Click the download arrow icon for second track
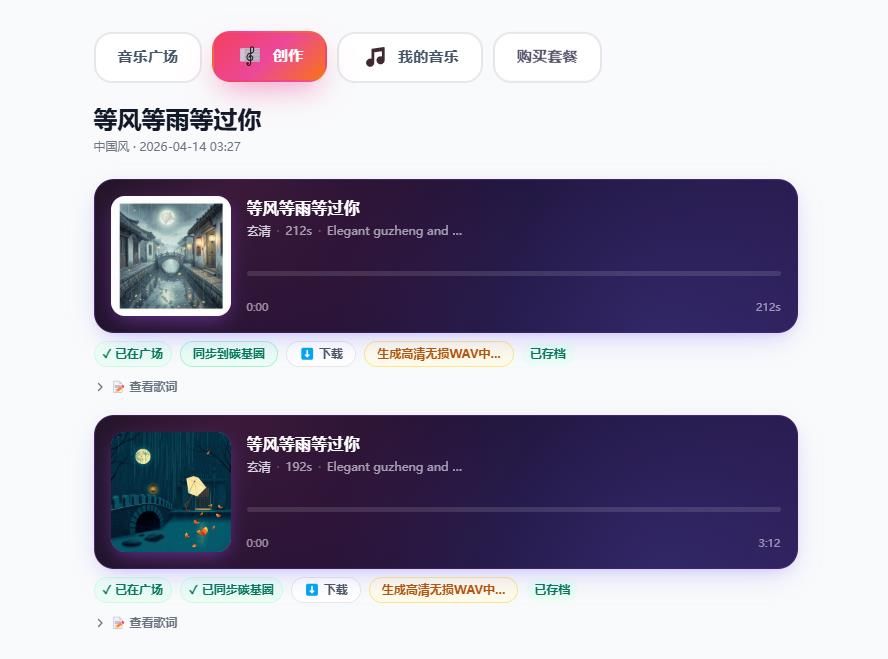 pyautogui.click(x=311, y=590)
